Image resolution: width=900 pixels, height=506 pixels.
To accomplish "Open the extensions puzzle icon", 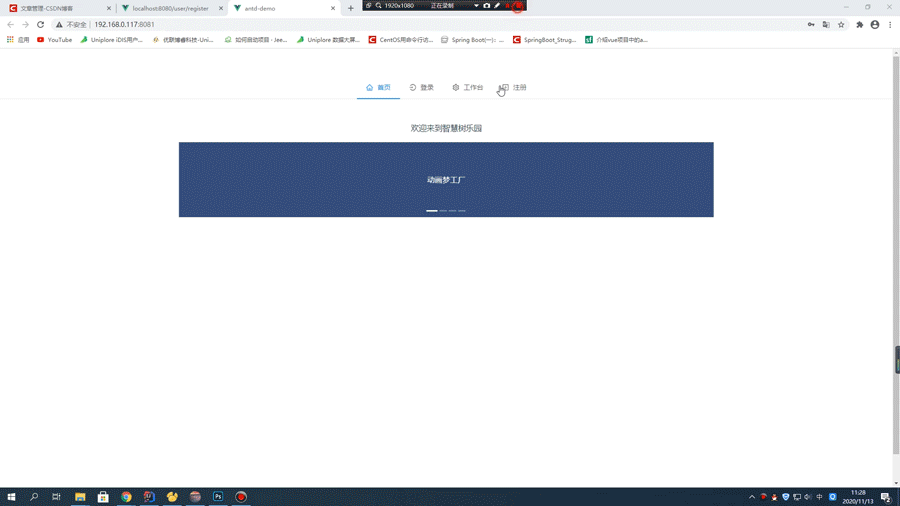I will point(859,25).
